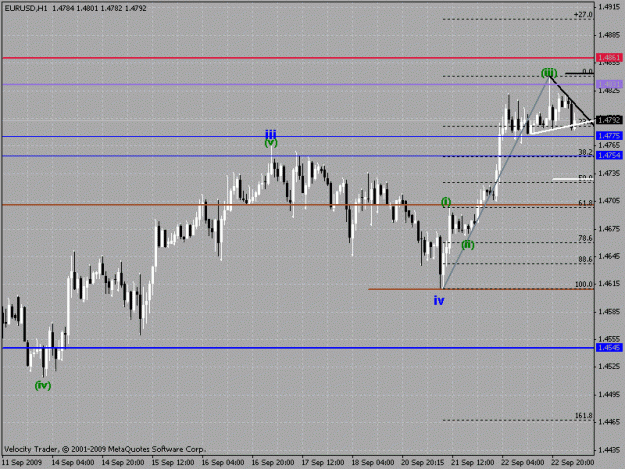Click the blue 1.4754 price label
Screen dimensions: 625x469
(x=609, y=155)
